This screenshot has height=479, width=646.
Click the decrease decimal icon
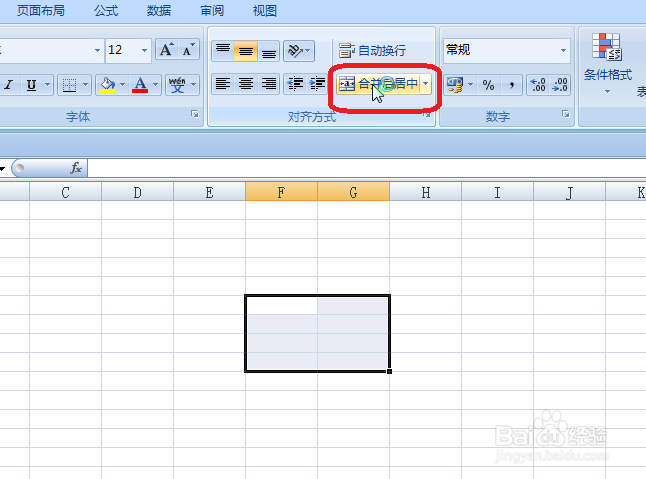click(560, 85)
